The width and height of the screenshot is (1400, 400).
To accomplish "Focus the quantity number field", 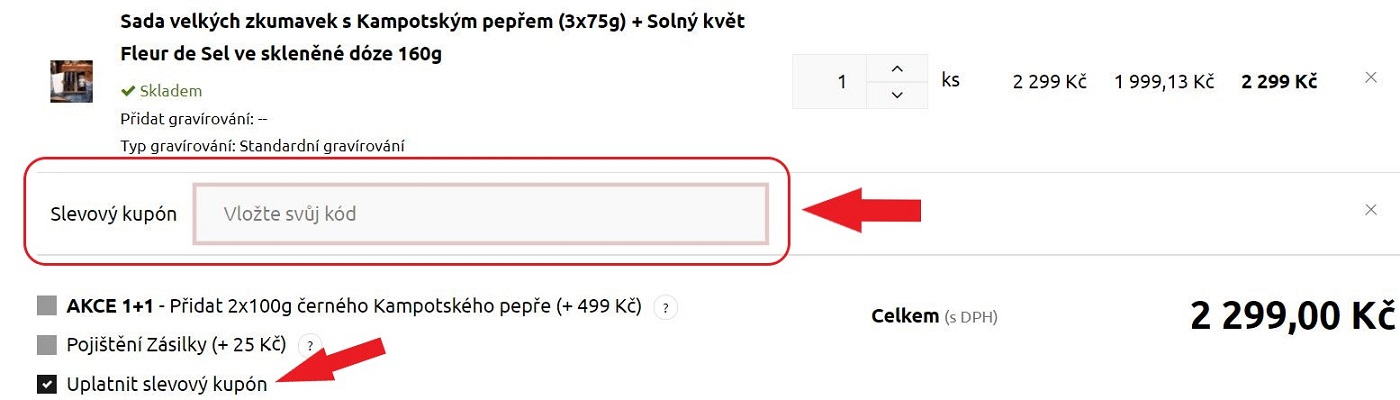I will pyautogui.click(x=829, y=81).
